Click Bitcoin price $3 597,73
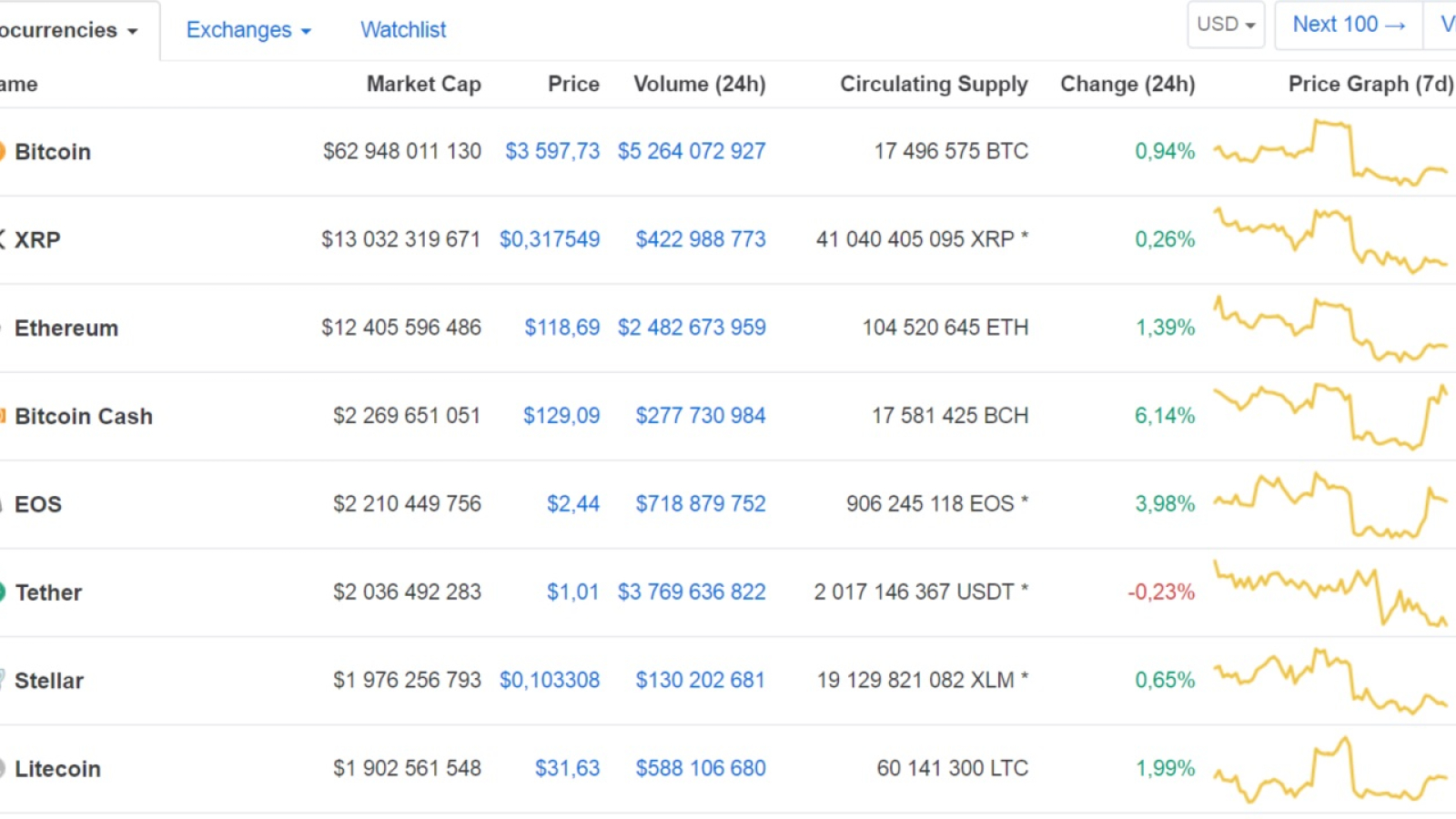1456x819 pixels. [552, 151]
